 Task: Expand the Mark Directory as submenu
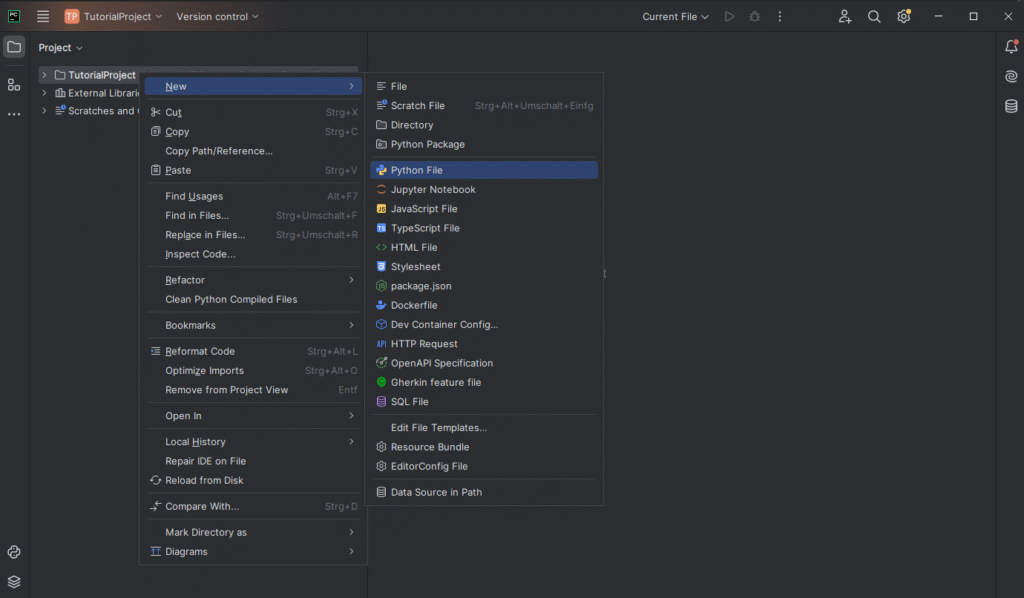point(253,532)
